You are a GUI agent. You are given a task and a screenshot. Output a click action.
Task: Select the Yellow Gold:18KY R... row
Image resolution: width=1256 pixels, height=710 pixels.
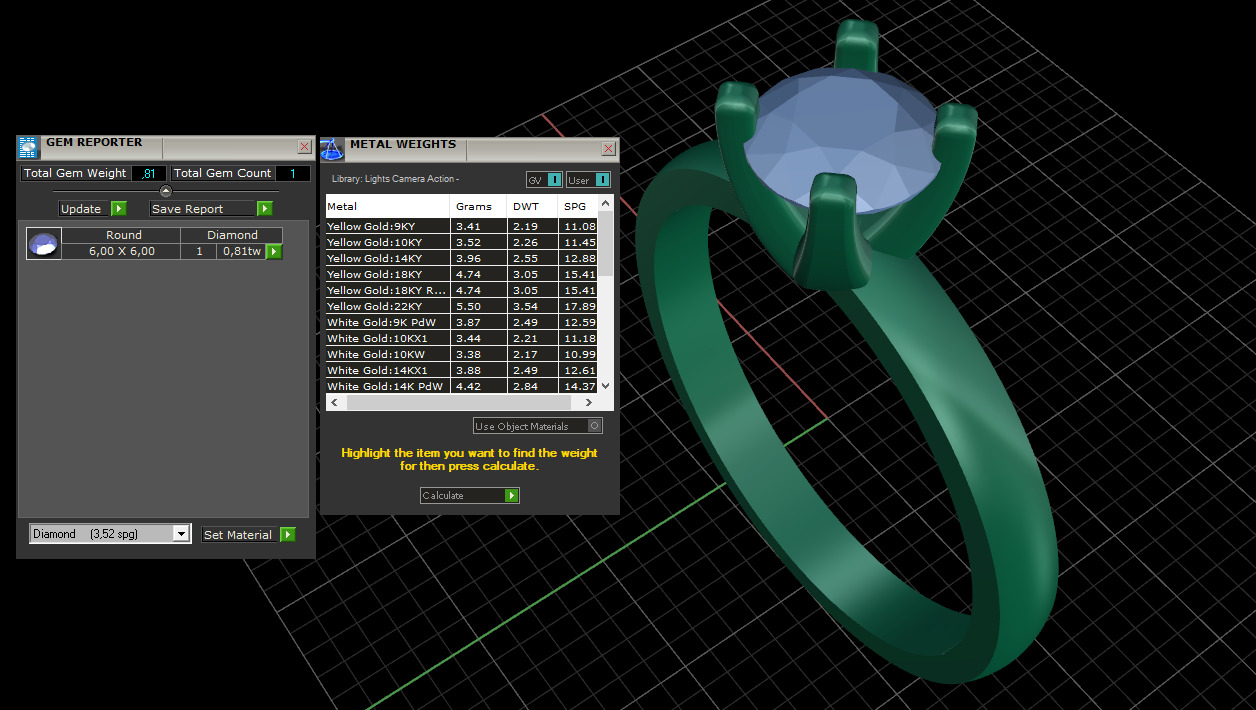coord(461,290)
